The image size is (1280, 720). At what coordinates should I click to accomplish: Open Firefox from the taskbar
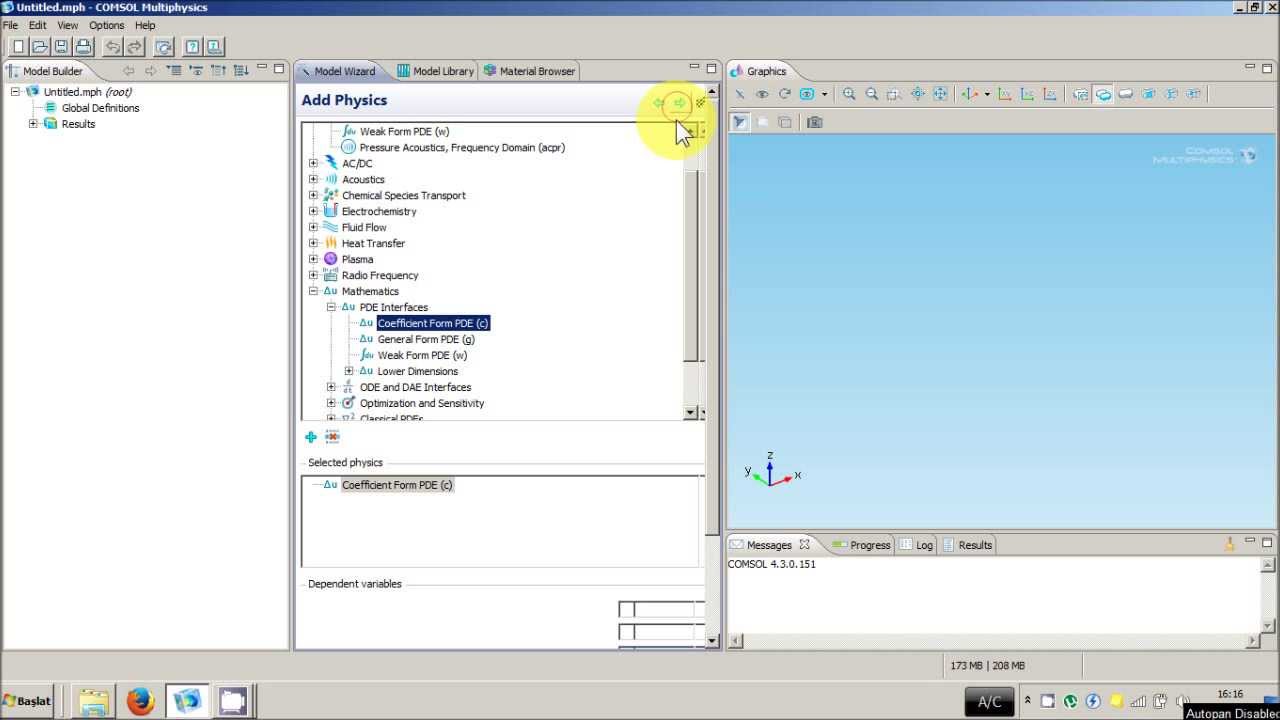[x=140, y=701]
